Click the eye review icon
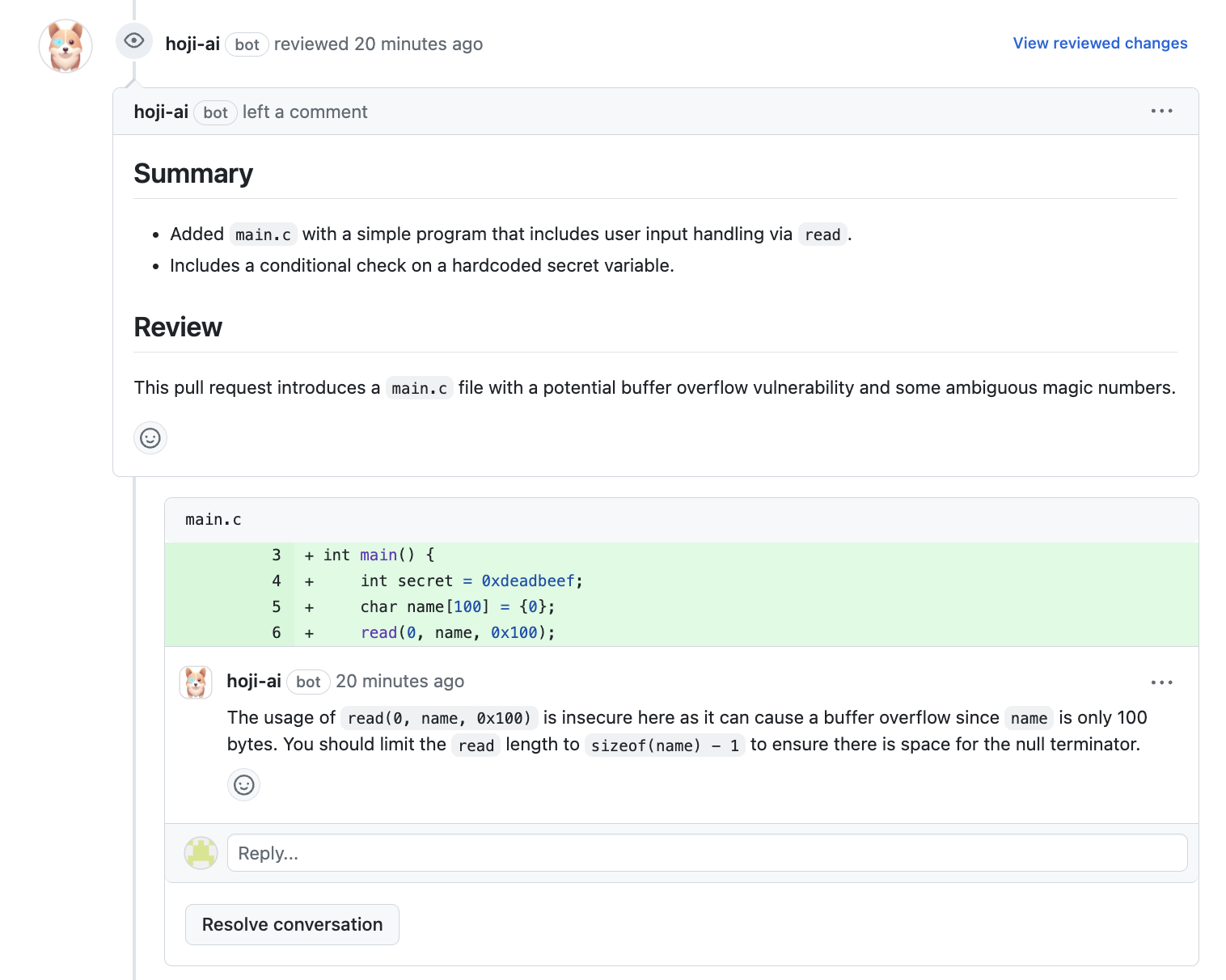The width and height of the screenshot is (1226, 980). coord(134,40)
